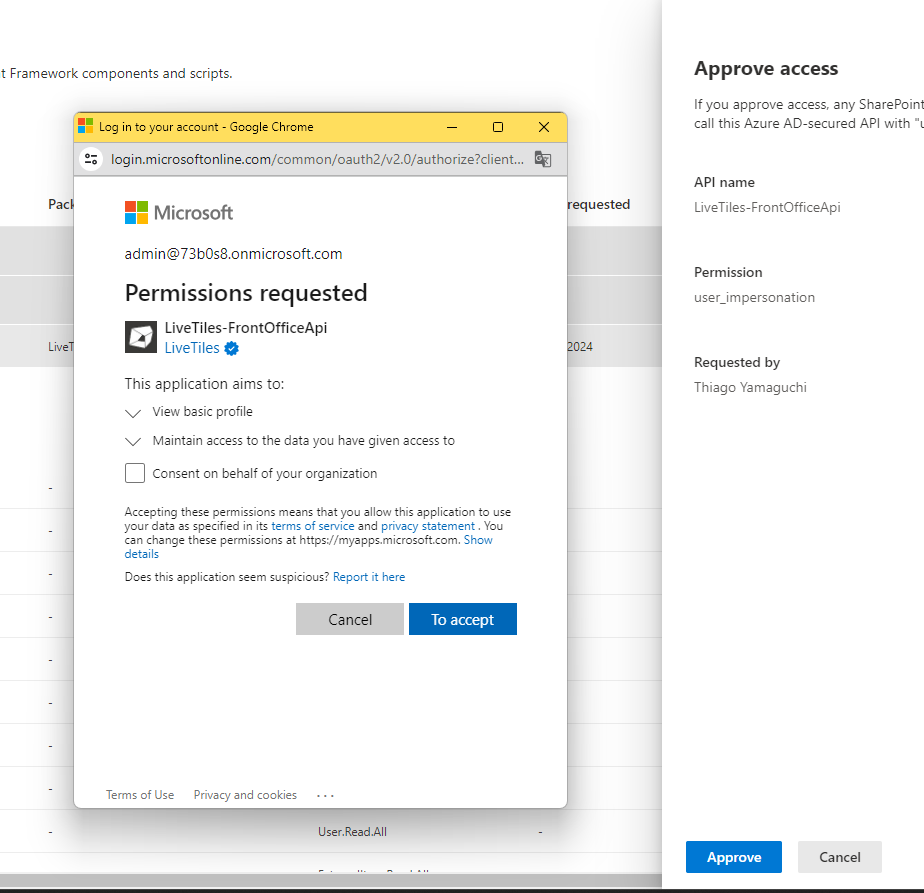Expand the View basic profile permission
Screen dimensions: 924x893
133,413
